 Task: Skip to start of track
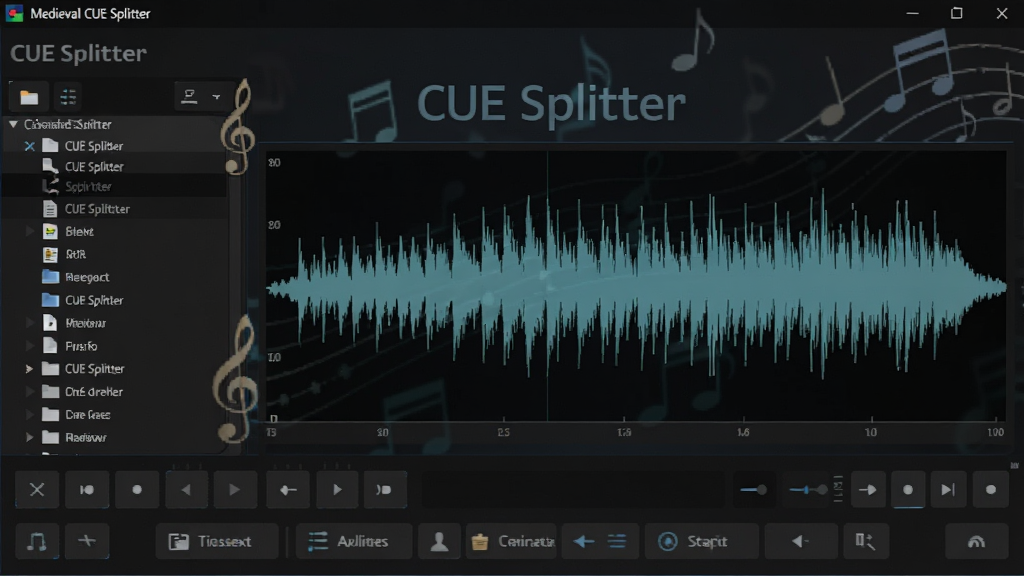pyautogui.click(x=87, y=490)
